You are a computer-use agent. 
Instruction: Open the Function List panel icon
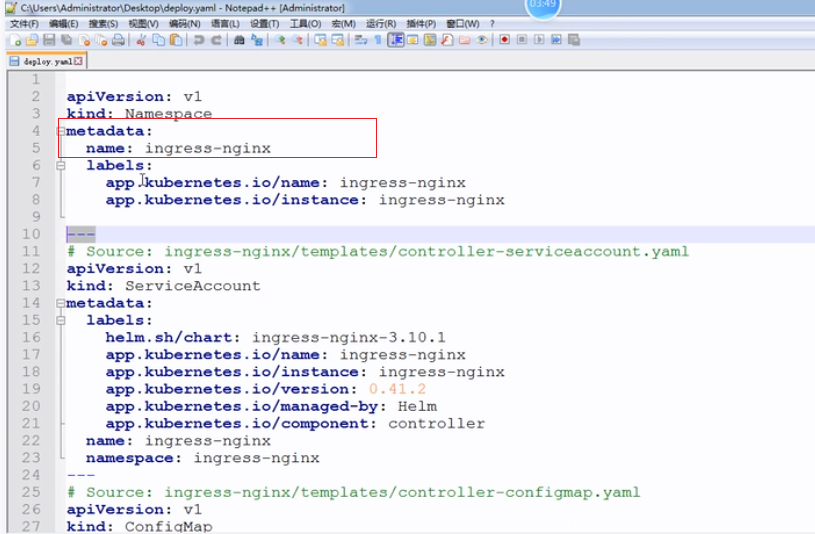point(447,40)
